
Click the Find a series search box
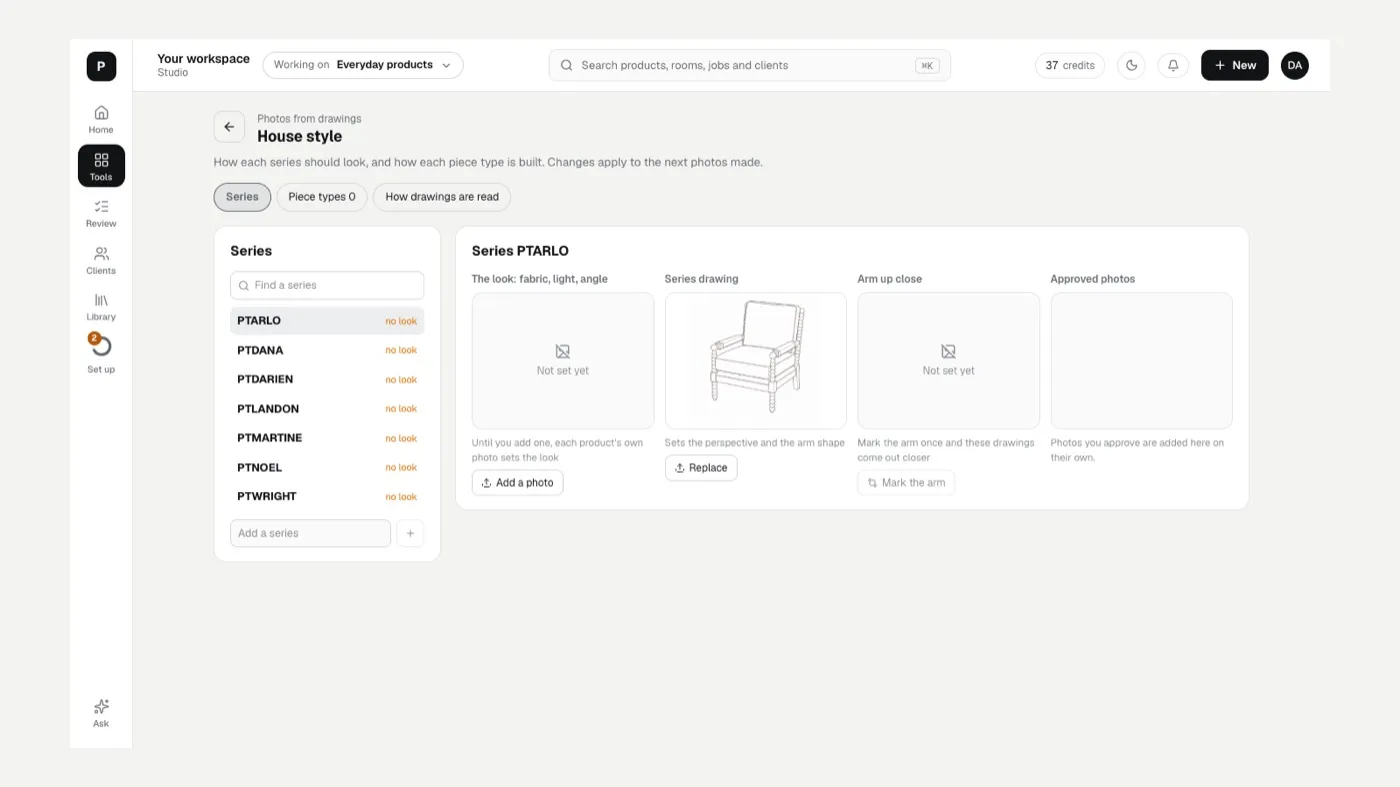(x=327, y=285)
